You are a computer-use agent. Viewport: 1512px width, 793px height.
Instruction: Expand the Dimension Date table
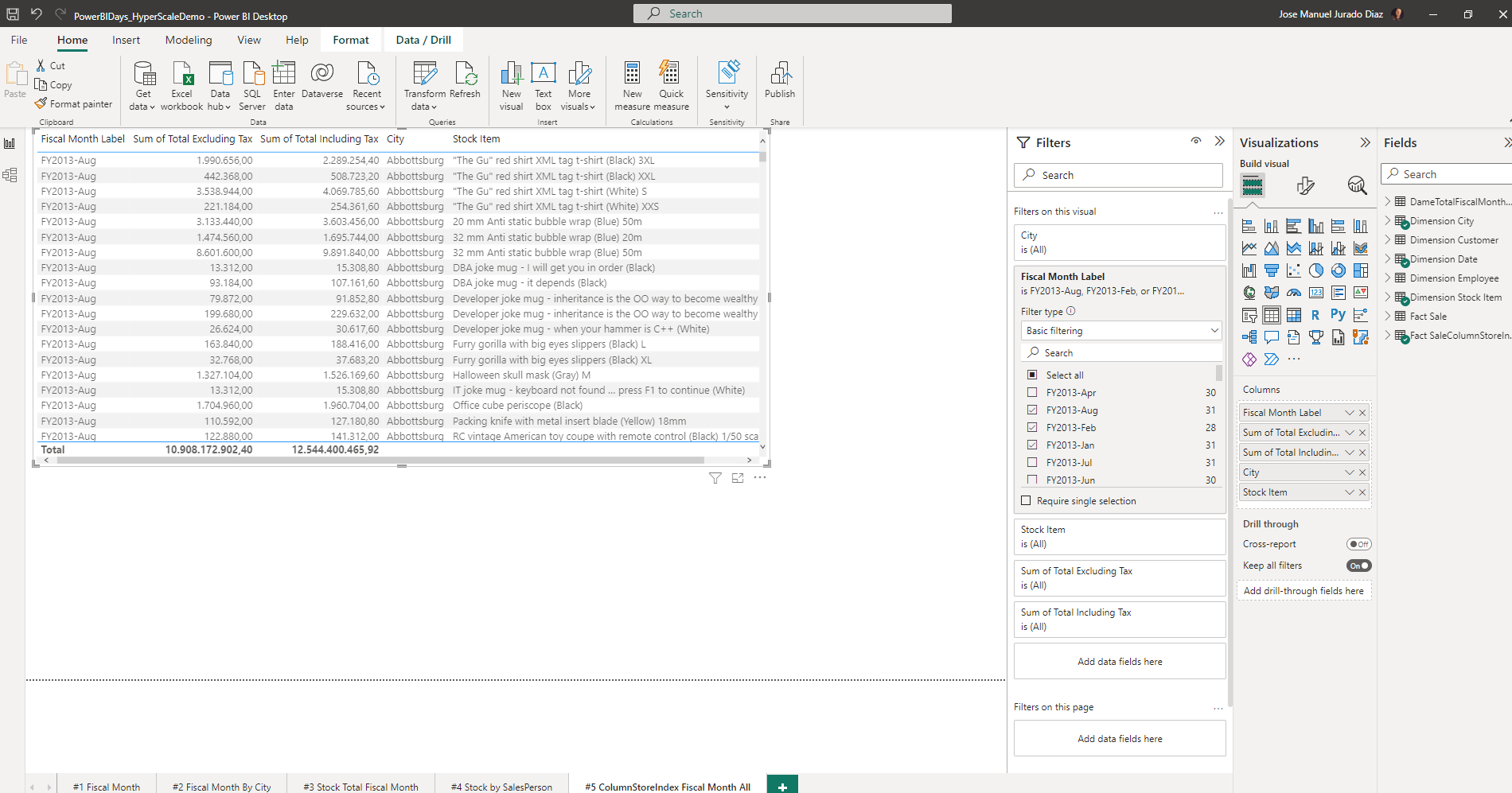[1388, 259]
